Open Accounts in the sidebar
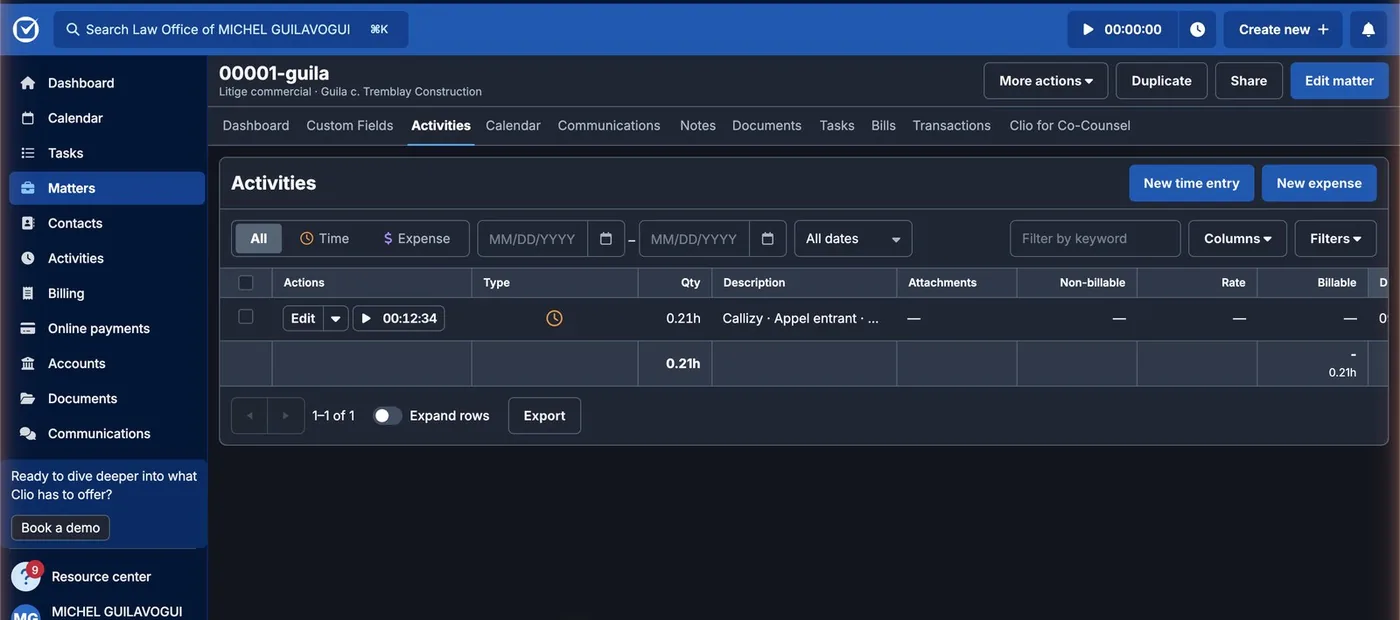The width and height of the screenshot is (1400, 620). coord(107,363)
